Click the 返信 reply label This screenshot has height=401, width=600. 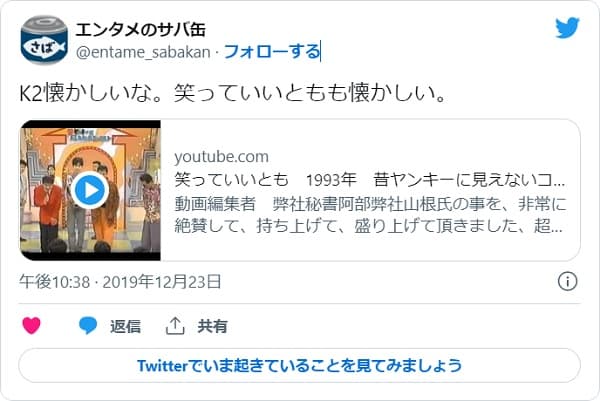(x=125, y=326)
